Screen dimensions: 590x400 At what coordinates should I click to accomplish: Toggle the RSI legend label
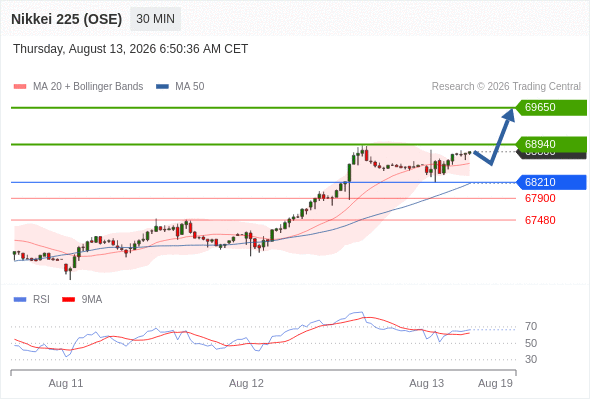pyautogui.click(x=41, y=300)
